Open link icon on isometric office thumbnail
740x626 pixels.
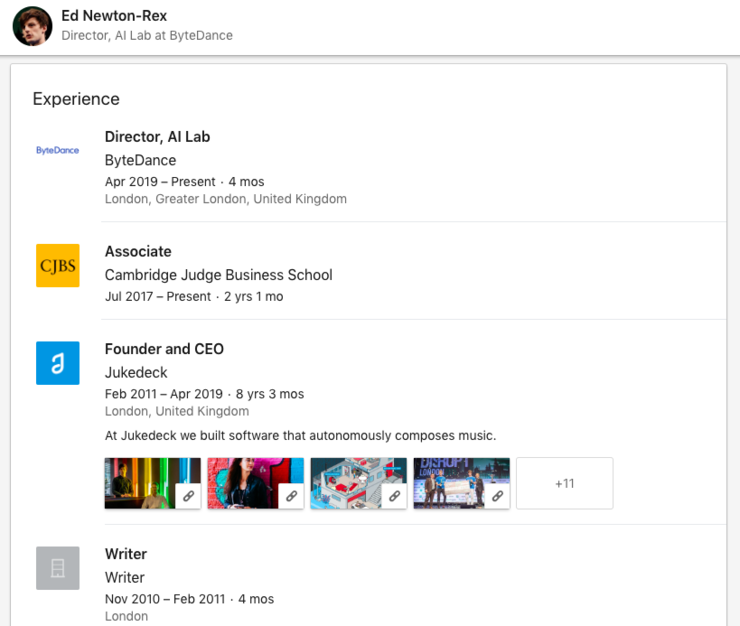[394, 496]
